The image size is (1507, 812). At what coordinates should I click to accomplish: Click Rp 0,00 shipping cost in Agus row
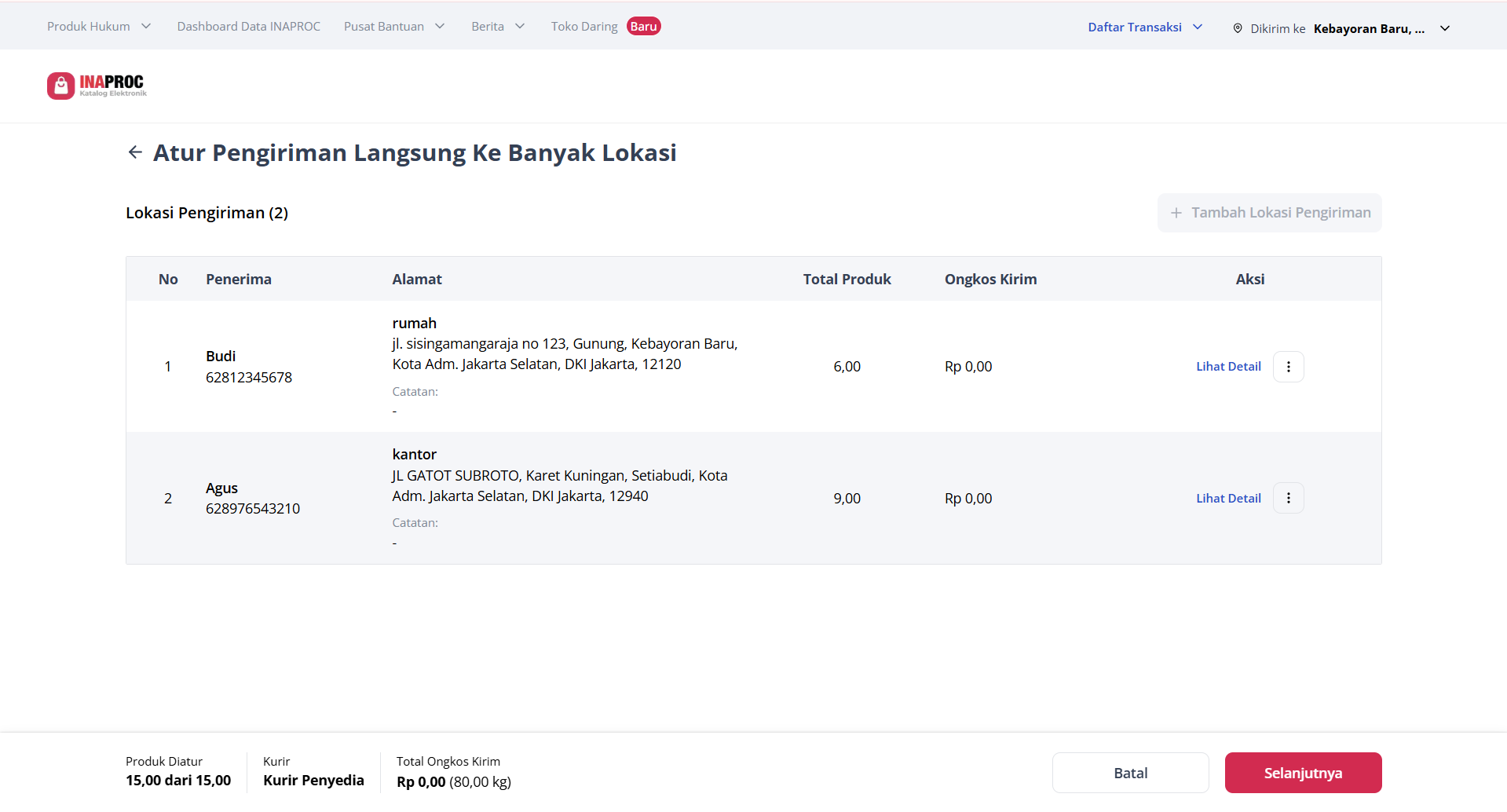(x=968, y=498)
